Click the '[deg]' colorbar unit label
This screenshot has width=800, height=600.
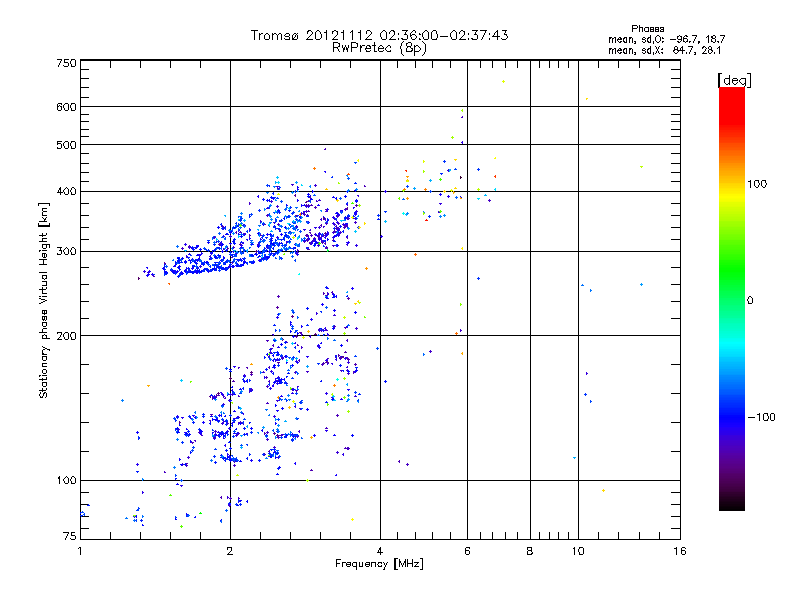coord(734,80)
